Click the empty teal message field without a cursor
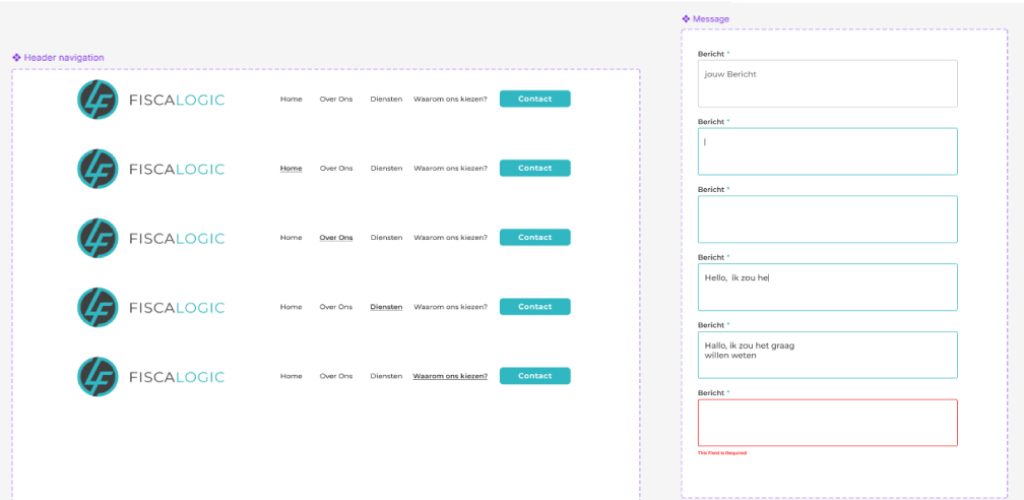Viewport: 1024px width, 500px height. (x=827, y=219)
